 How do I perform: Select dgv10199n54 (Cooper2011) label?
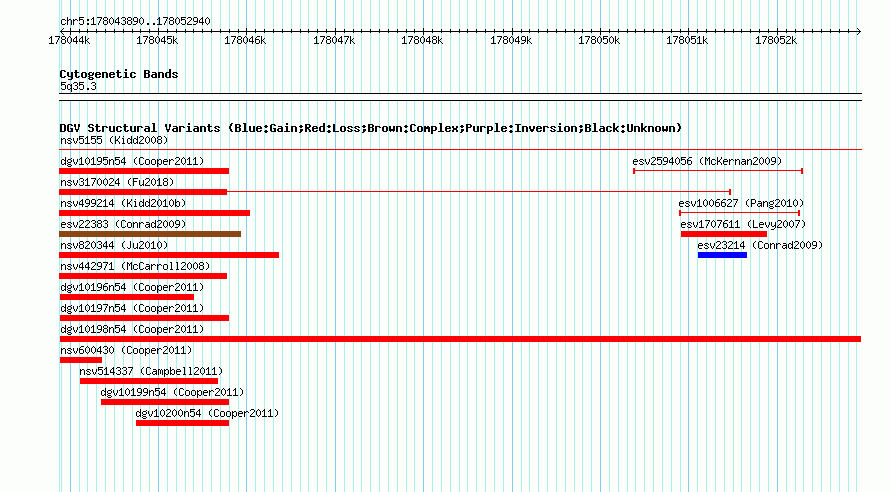click(172, 392)
